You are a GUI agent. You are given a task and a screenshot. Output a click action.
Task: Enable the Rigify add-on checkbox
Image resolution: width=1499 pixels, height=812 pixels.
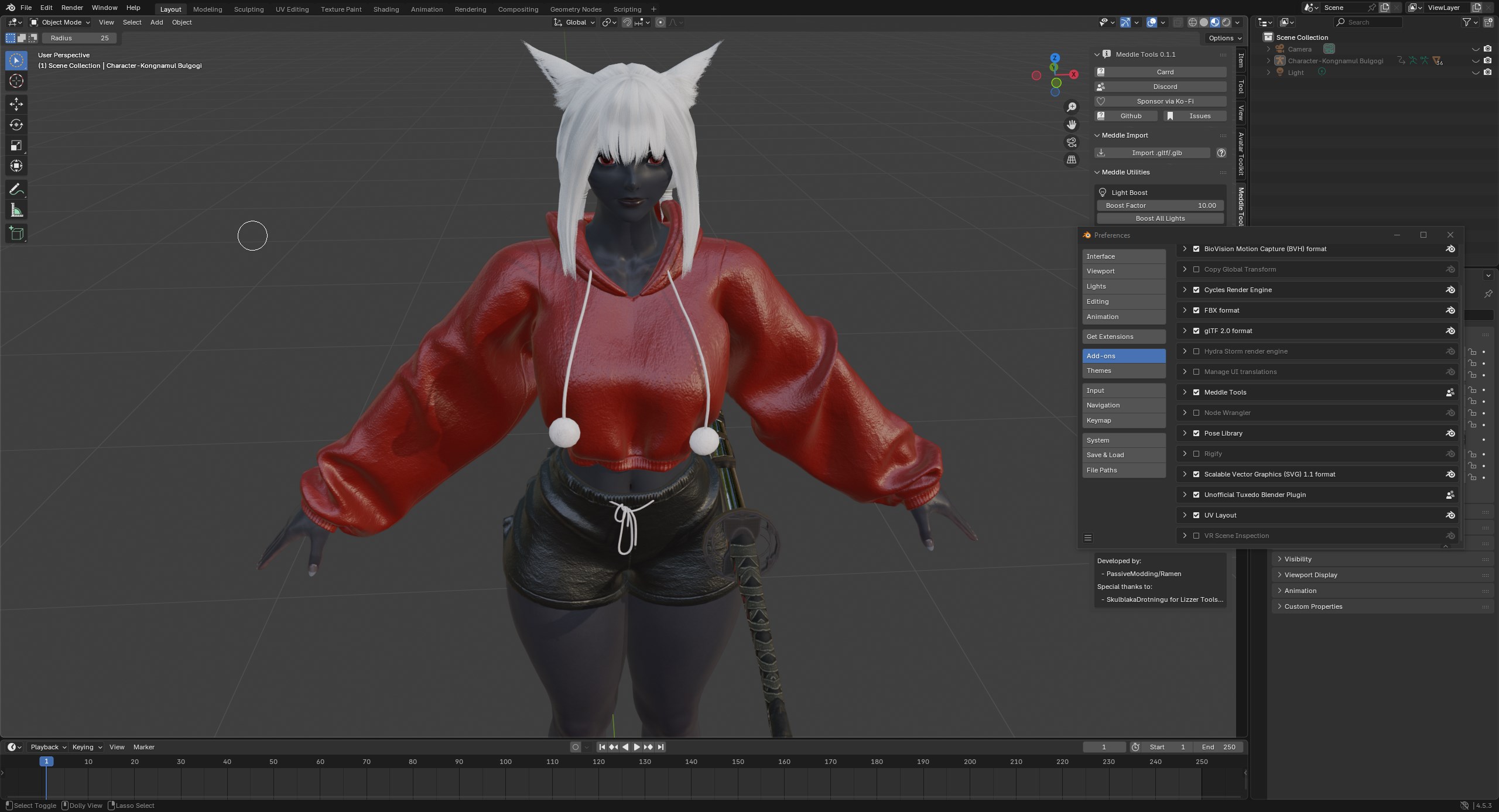click(x=1196, y=454)
